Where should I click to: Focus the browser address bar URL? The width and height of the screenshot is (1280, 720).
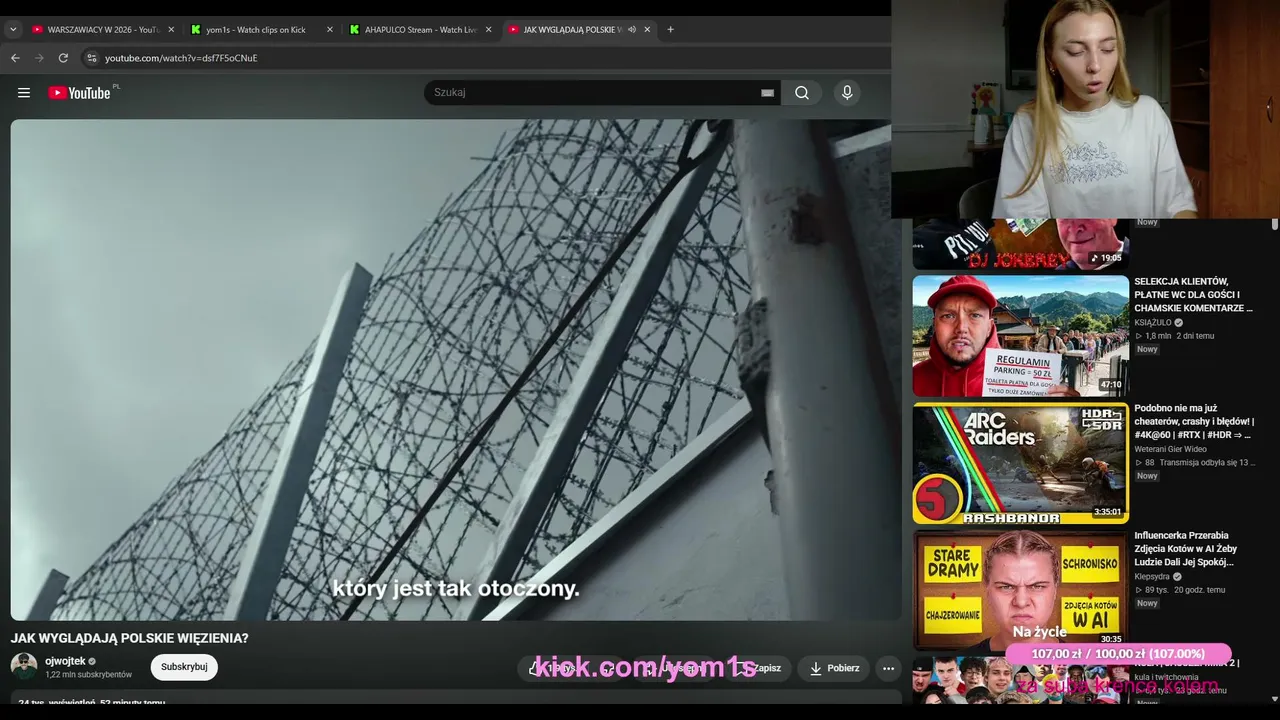coord(181,58)
